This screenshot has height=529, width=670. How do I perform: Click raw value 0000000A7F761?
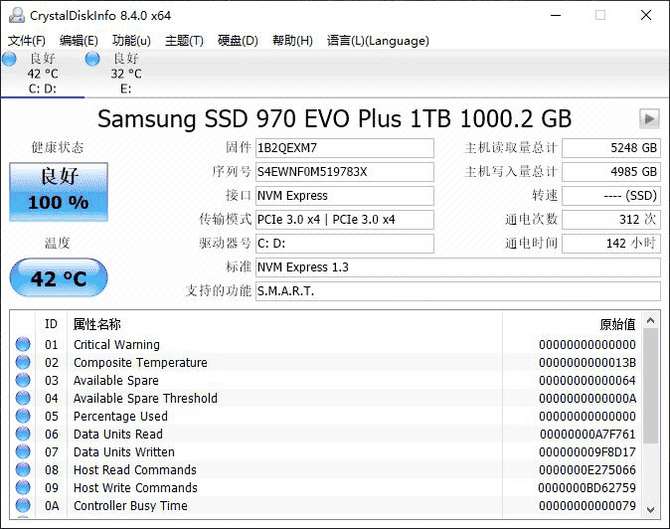click(588, 434)
